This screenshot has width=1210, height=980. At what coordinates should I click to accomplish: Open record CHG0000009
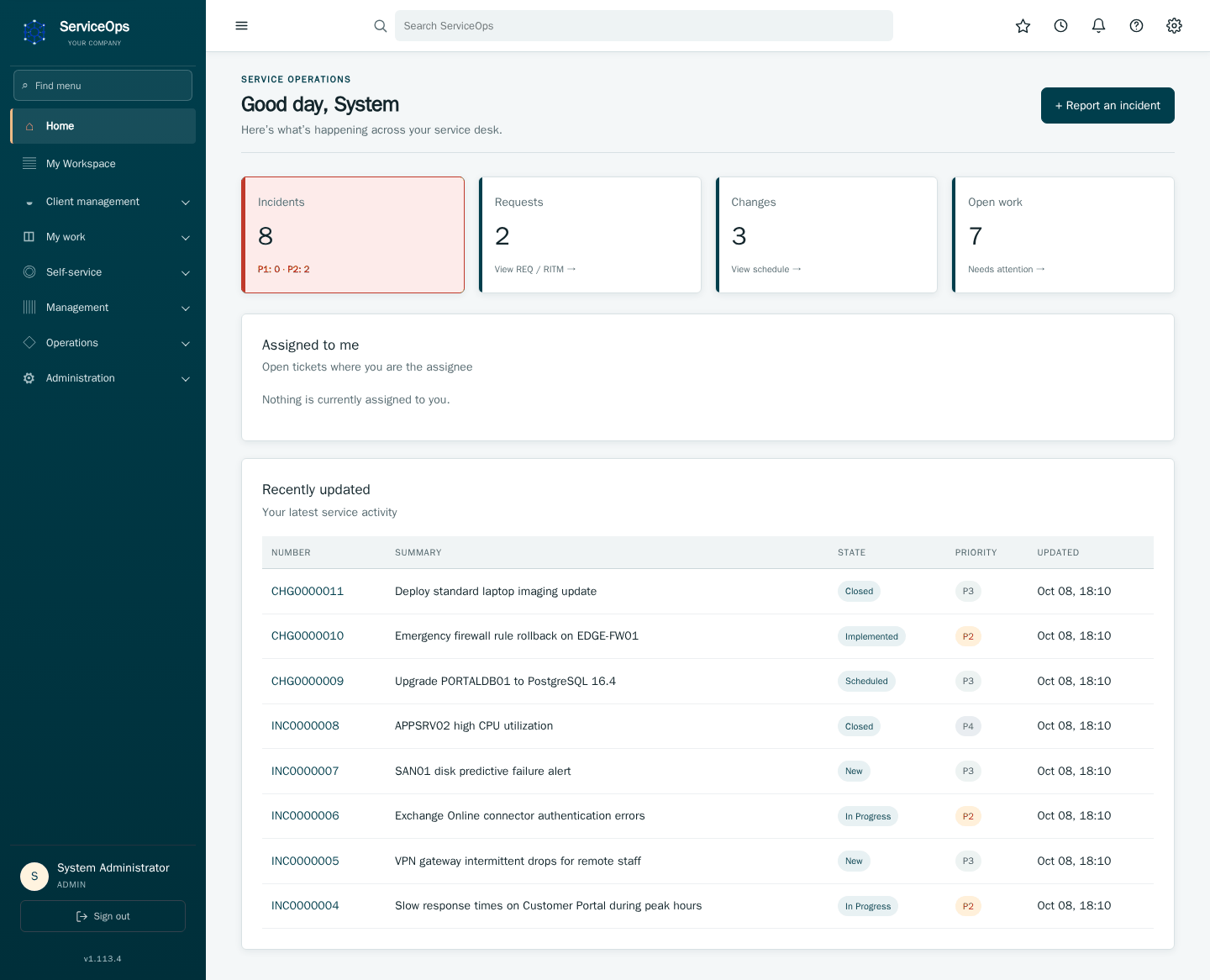[x=308, y=682]
